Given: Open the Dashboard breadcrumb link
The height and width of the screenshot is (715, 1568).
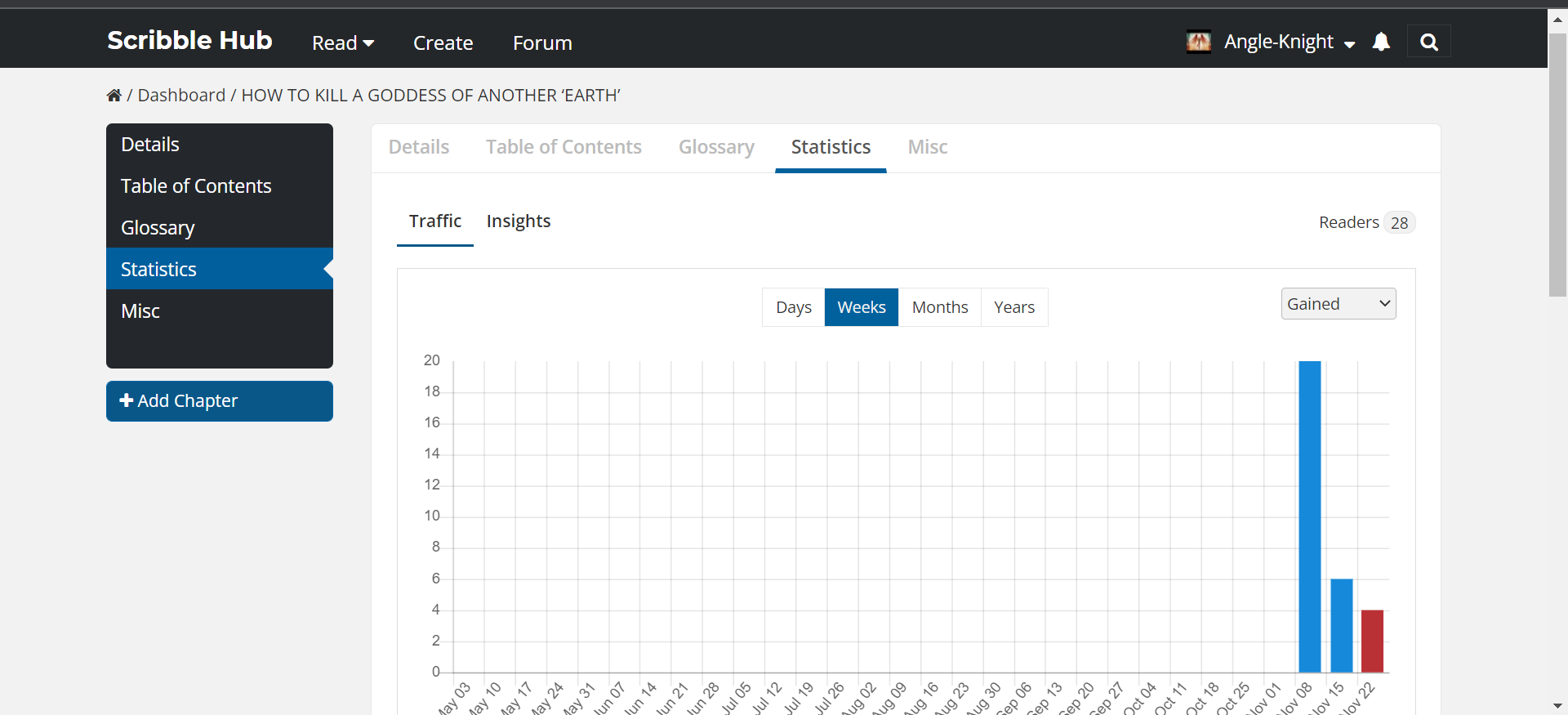Looking at the screenshot, I should pos(181,96).
